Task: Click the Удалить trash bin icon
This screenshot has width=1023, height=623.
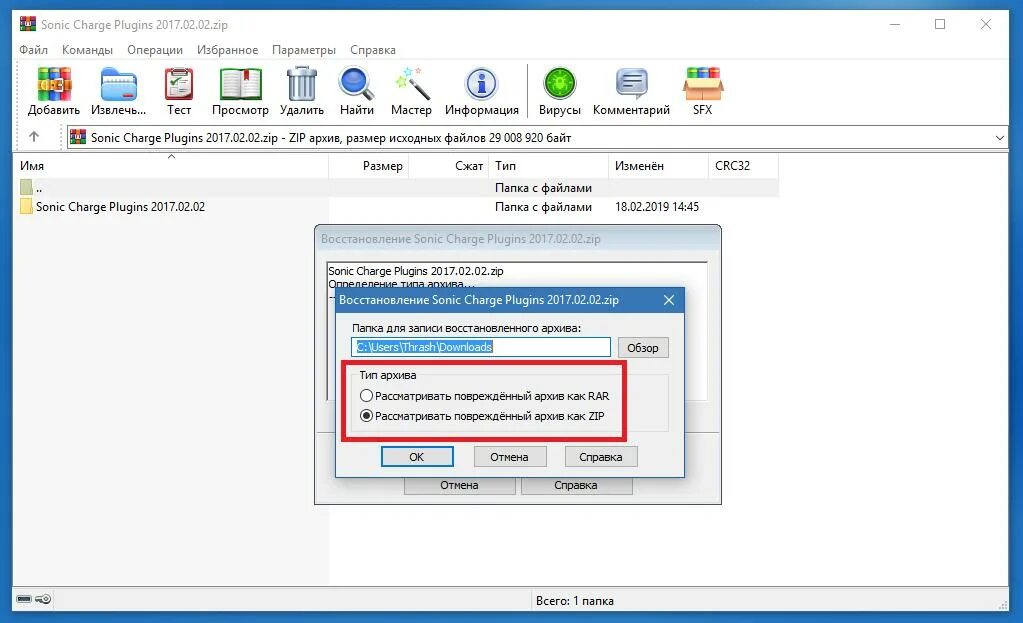Action: 301,84
